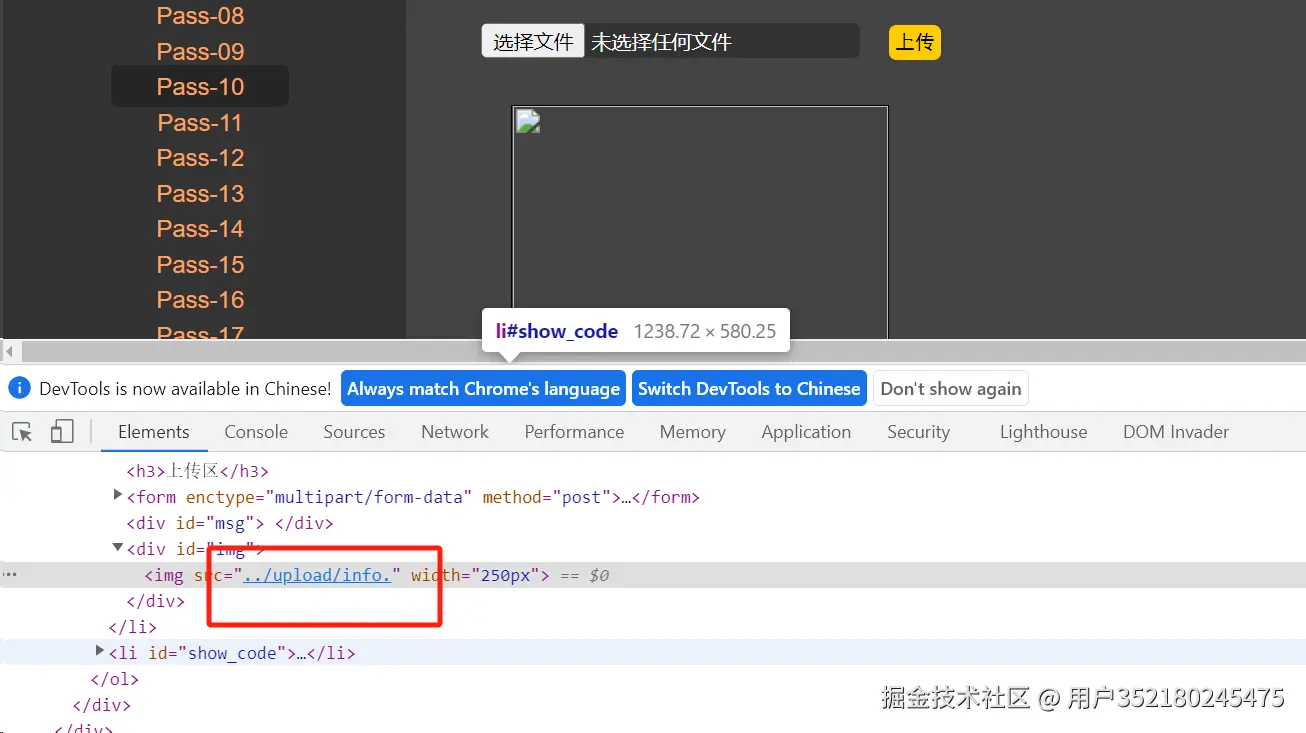This screenshot has height=733, width=1306.
Task: Click the horizontal scrollbar left arrow
Action: point(10,351)
